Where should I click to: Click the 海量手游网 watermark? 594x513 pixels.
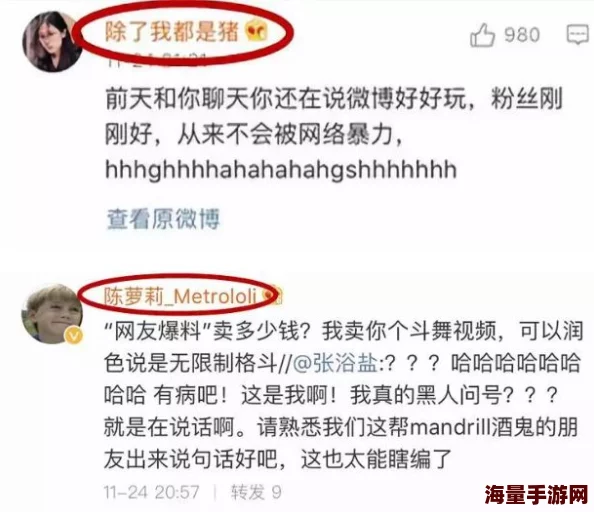click(x=537, y=494)
